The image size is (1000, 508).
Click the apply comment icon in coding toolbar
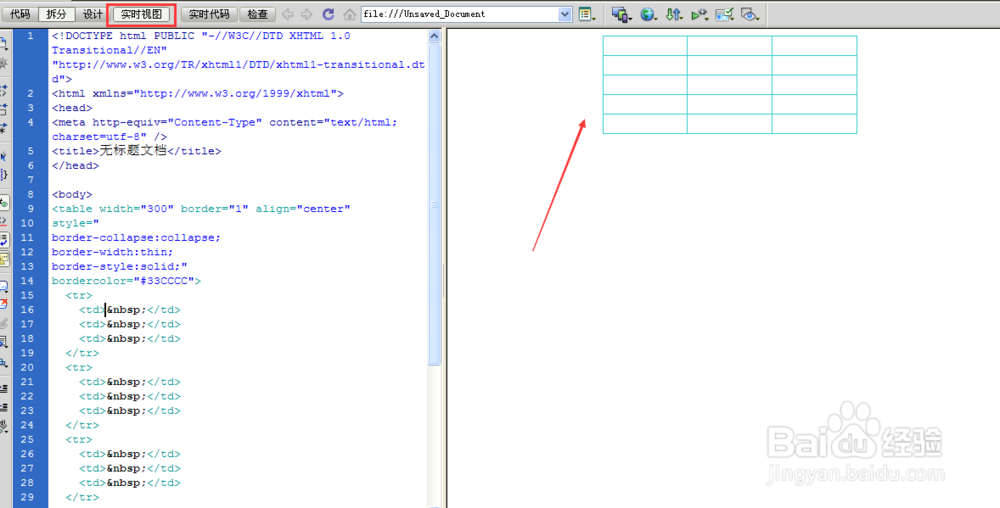4,286
